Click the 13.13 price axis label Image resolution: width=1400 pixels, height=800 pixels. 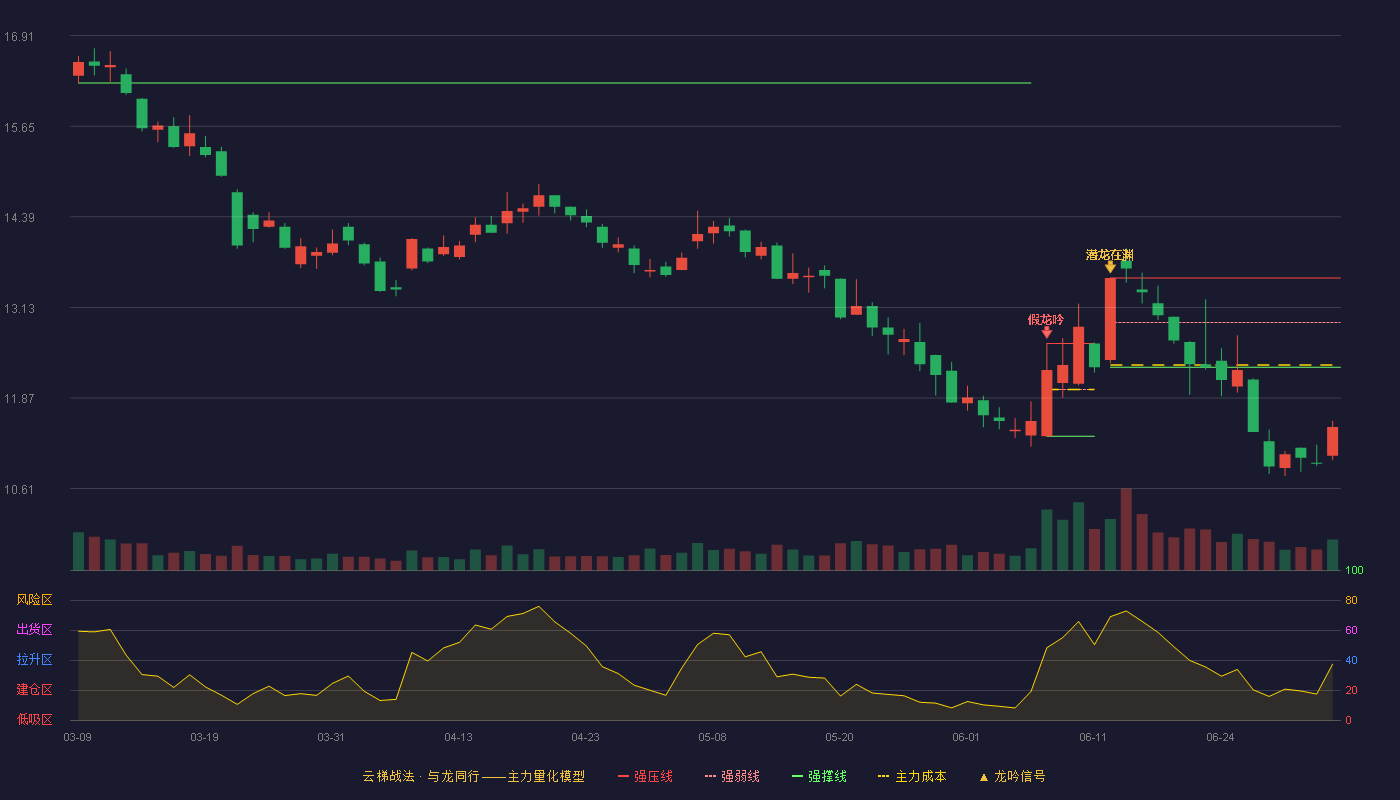pyautogui.click(x=18, y=309)
